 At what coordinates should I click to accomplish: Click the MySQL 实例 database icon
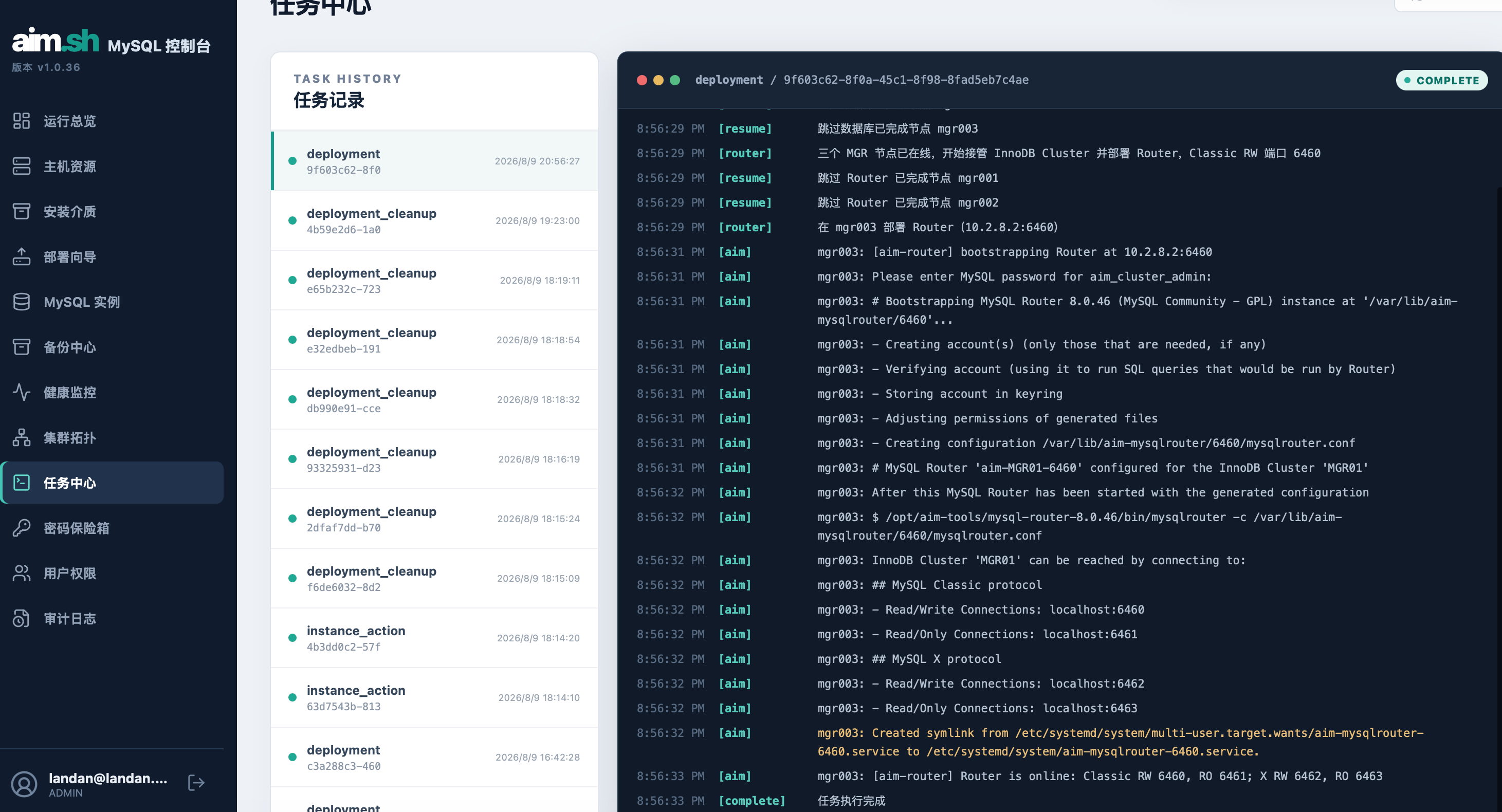(22, 301)
